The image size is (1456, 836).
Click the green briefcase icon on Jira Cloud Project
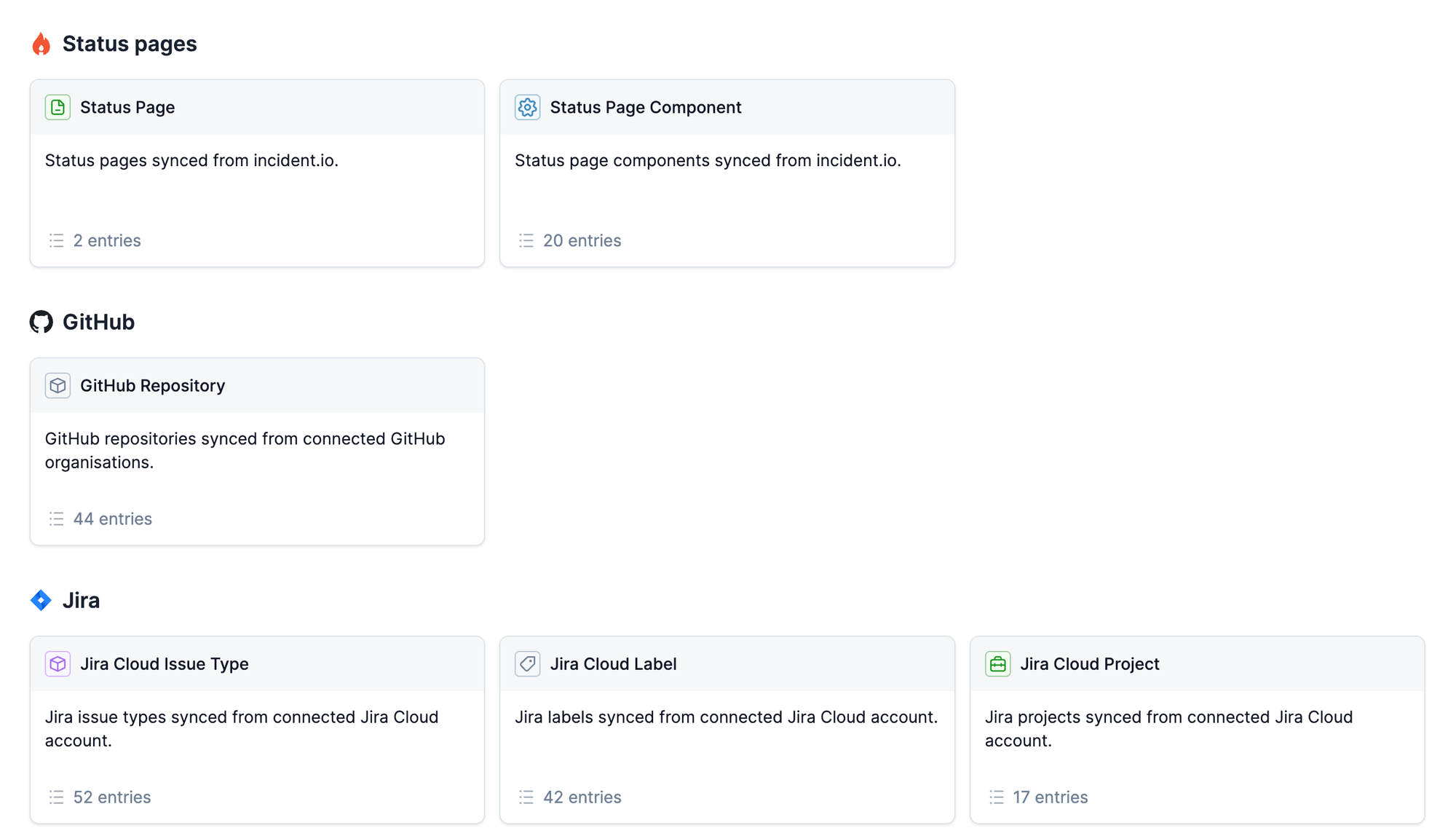click(x=997, y=663)
